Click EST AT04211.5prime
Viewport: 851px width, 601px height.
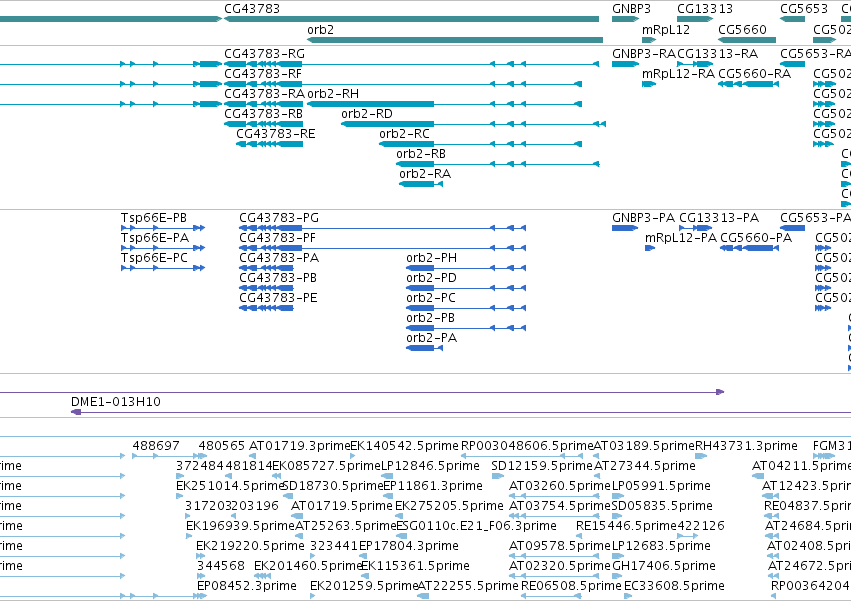(801, 466)
